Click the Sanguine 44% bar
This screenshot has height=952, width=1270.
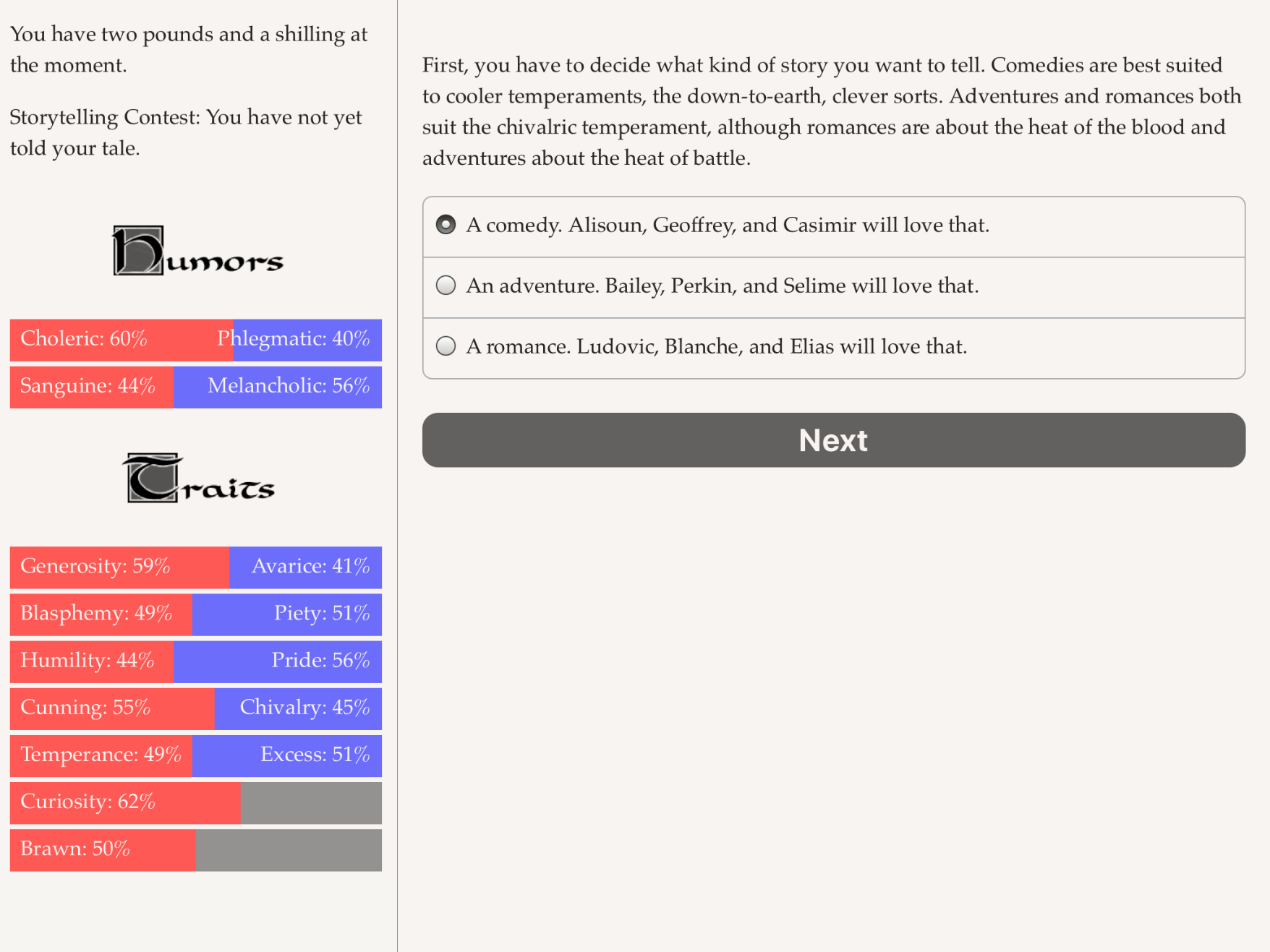(92, 387)
